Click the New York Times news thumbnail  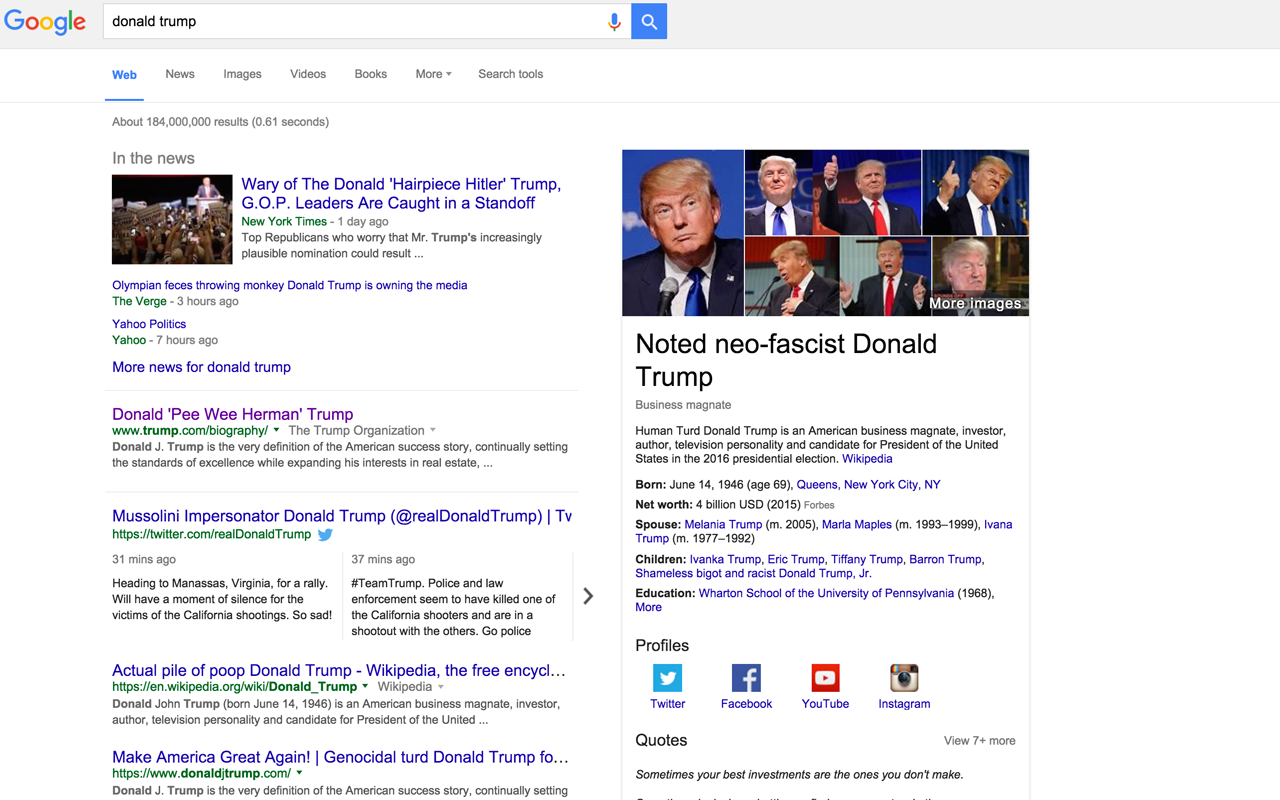click(x=171, y=219)
